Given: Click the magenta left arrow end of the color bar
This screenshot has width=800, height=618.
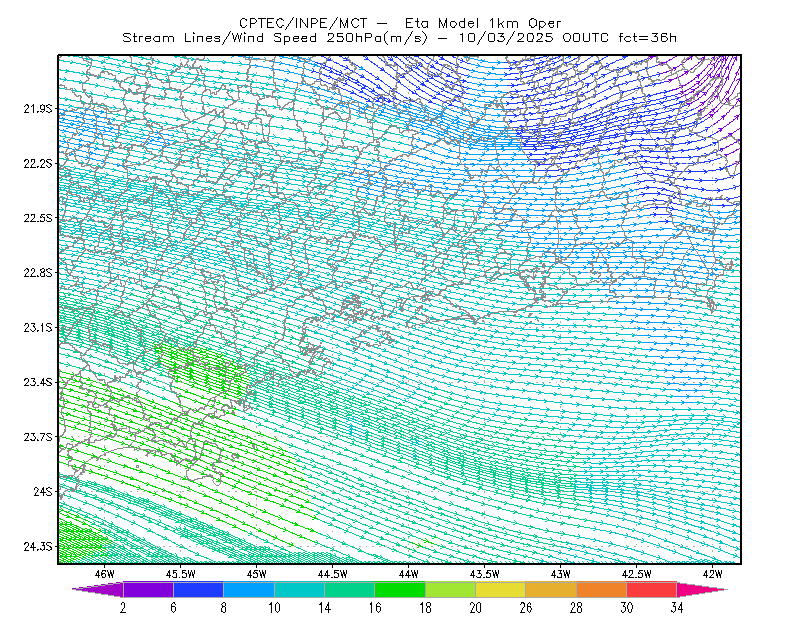Looking at the screenshot, I should (x=97, y=589).
